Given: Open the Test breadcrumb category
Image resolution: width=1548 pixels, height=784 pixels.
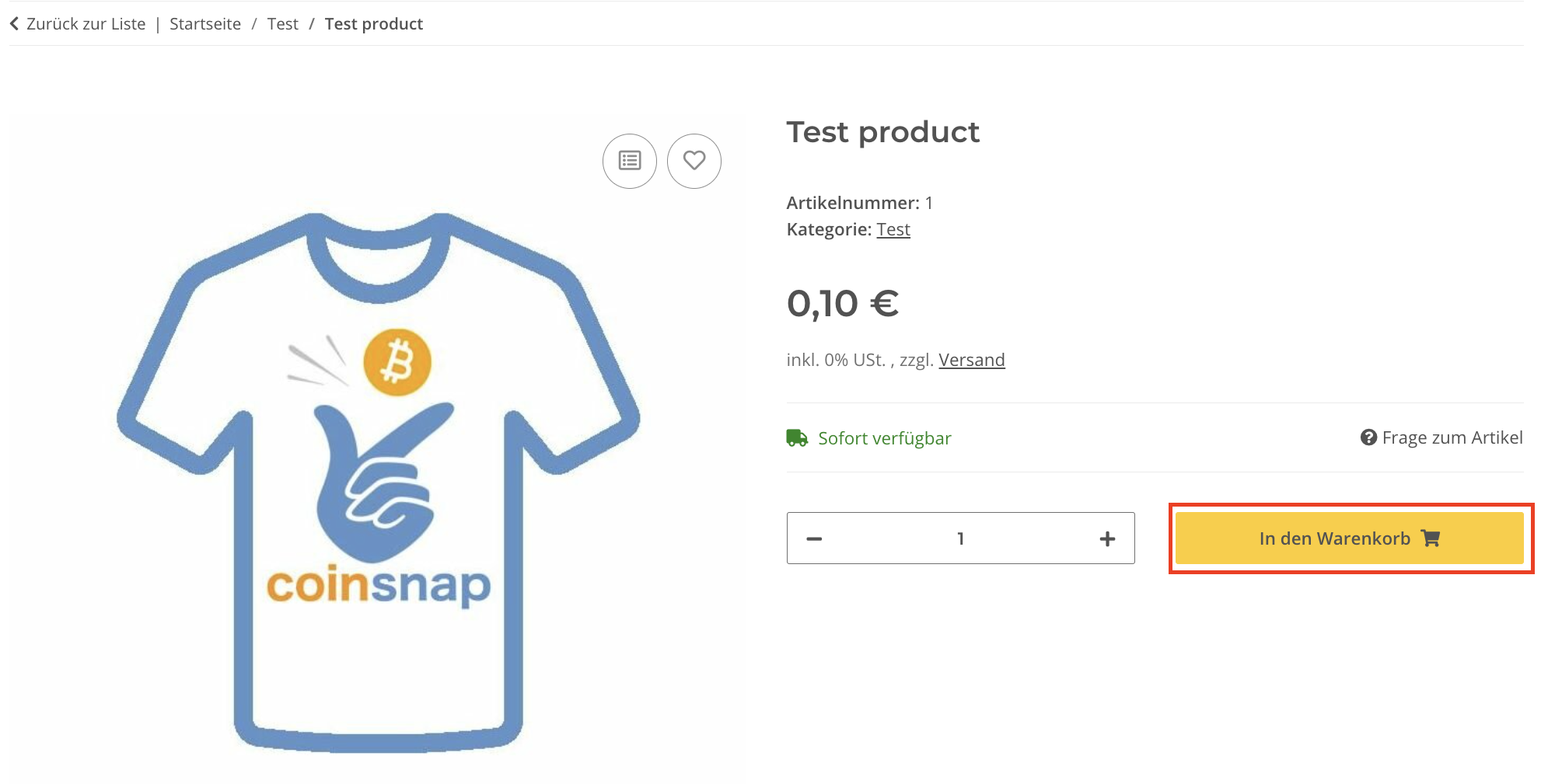Looking at the screenshot, I should (282, 24).
